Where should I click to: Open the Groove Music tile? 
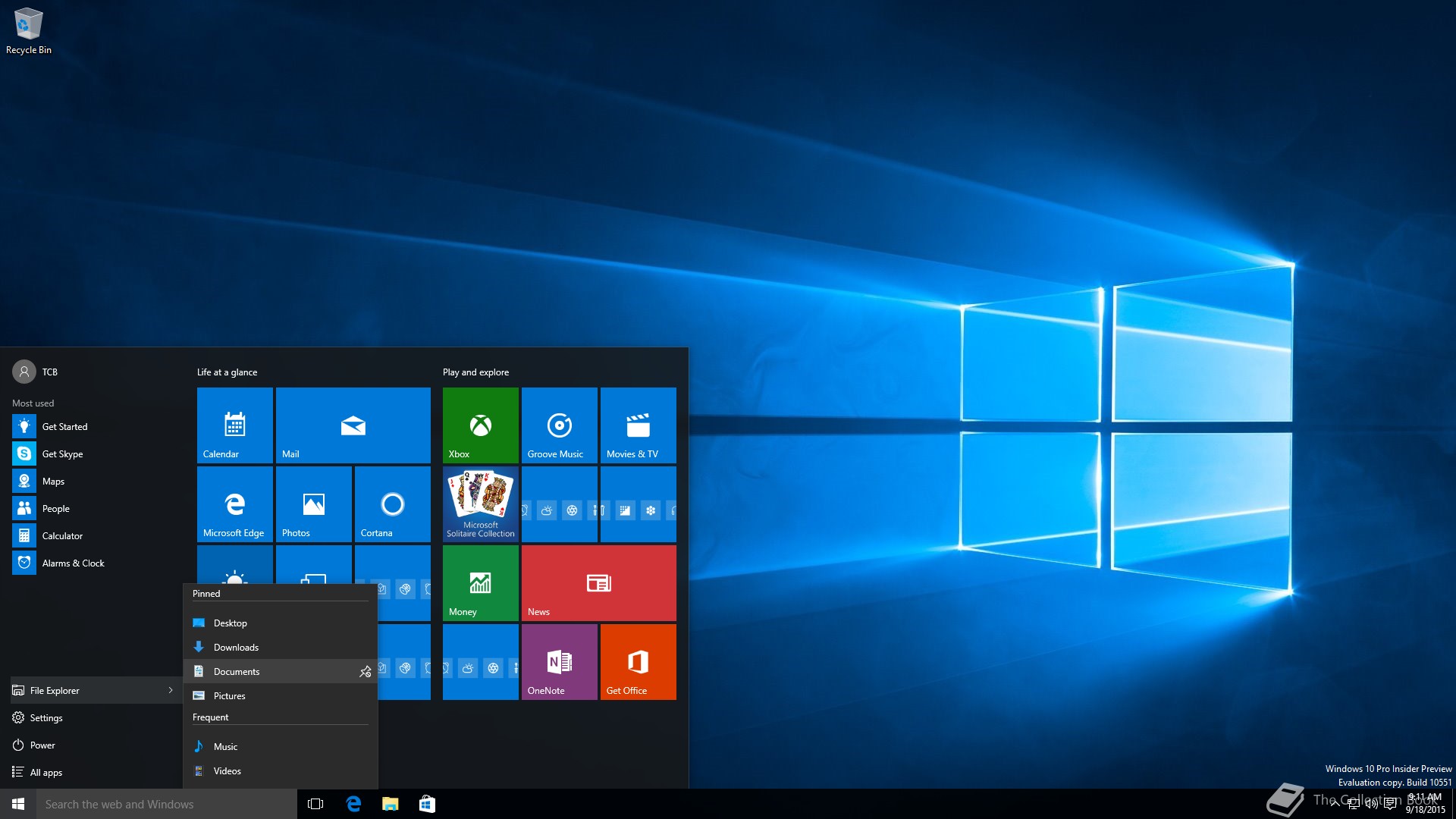coord(559,425)
